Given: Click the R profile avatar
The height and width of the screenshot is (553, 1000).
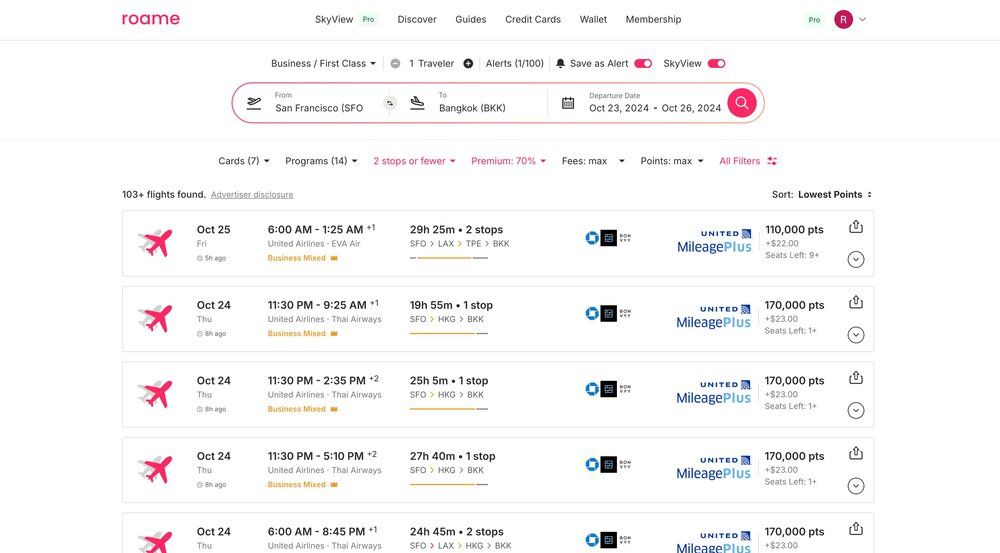Looking at the screenshot, I should tap(843, 20).
